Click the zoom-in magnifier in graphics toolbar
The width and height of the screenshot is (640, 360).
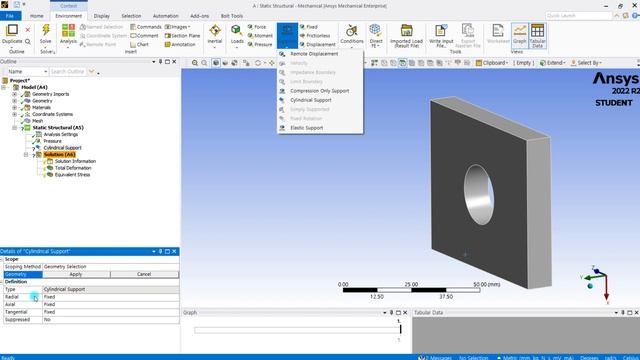(195, 63)
